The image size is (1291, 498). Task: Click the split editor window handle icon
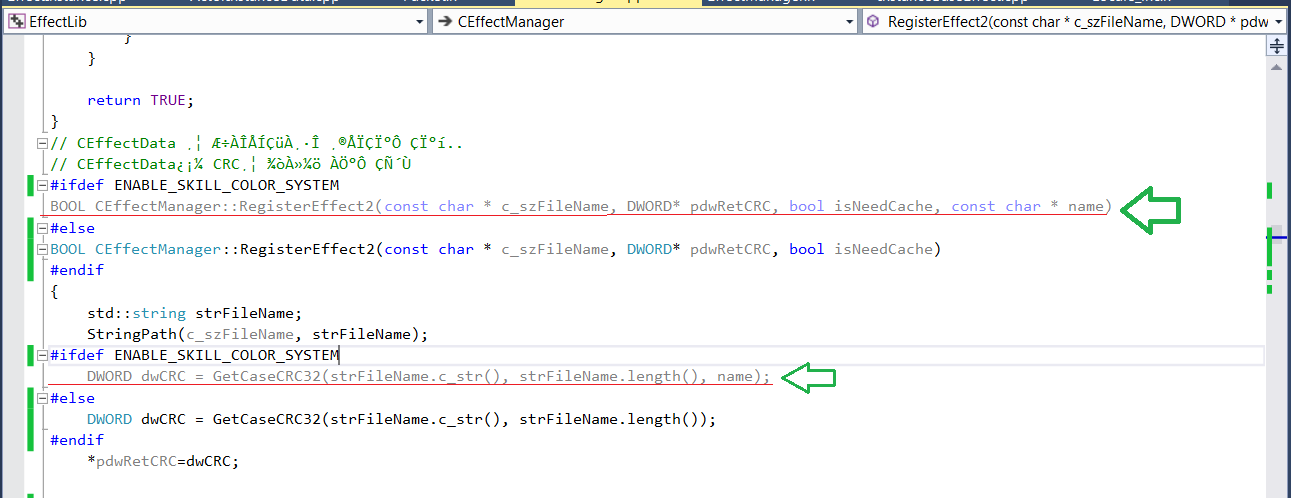tap(1277, 46)
